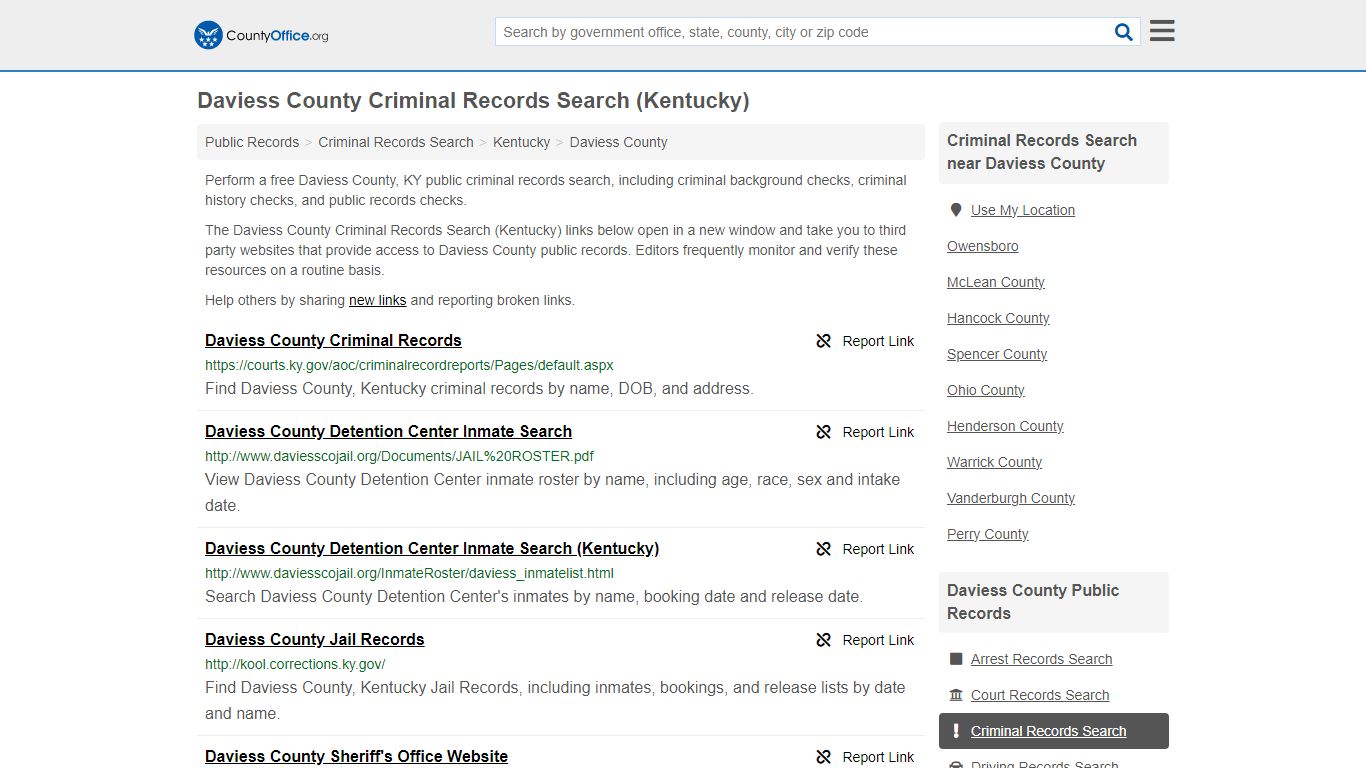Viewport: 1366px width, 768px height.
Task: Click broken-link icon for Detention Center Inmate Search
Action: pos(824,432)
